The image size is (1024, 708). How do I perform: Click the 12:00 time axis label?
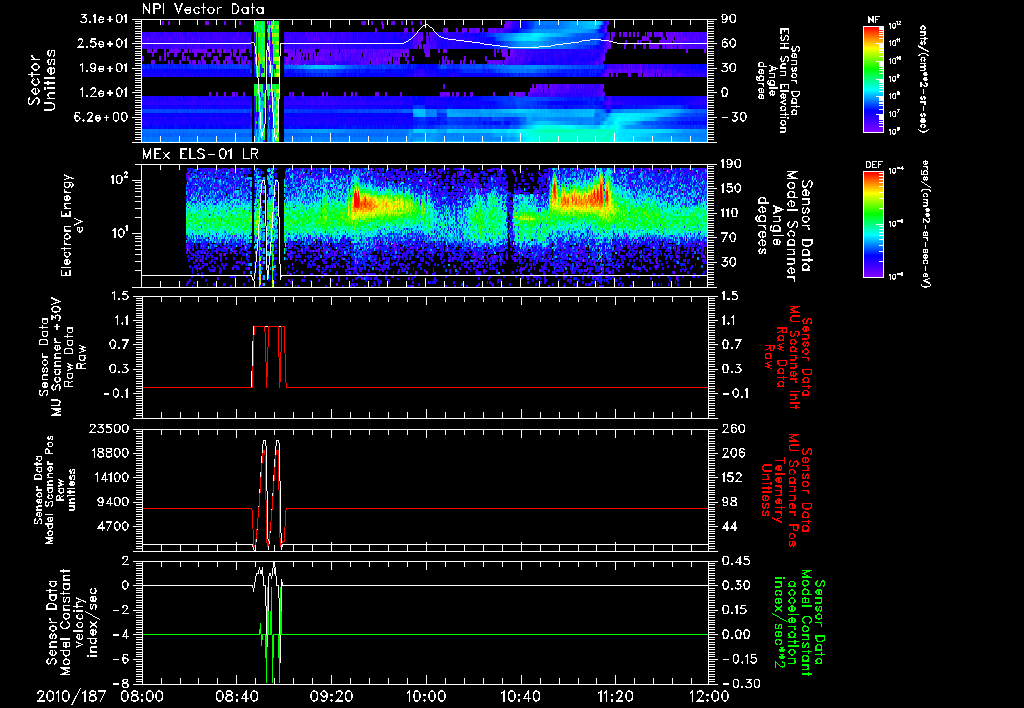(x=709, y=696)
